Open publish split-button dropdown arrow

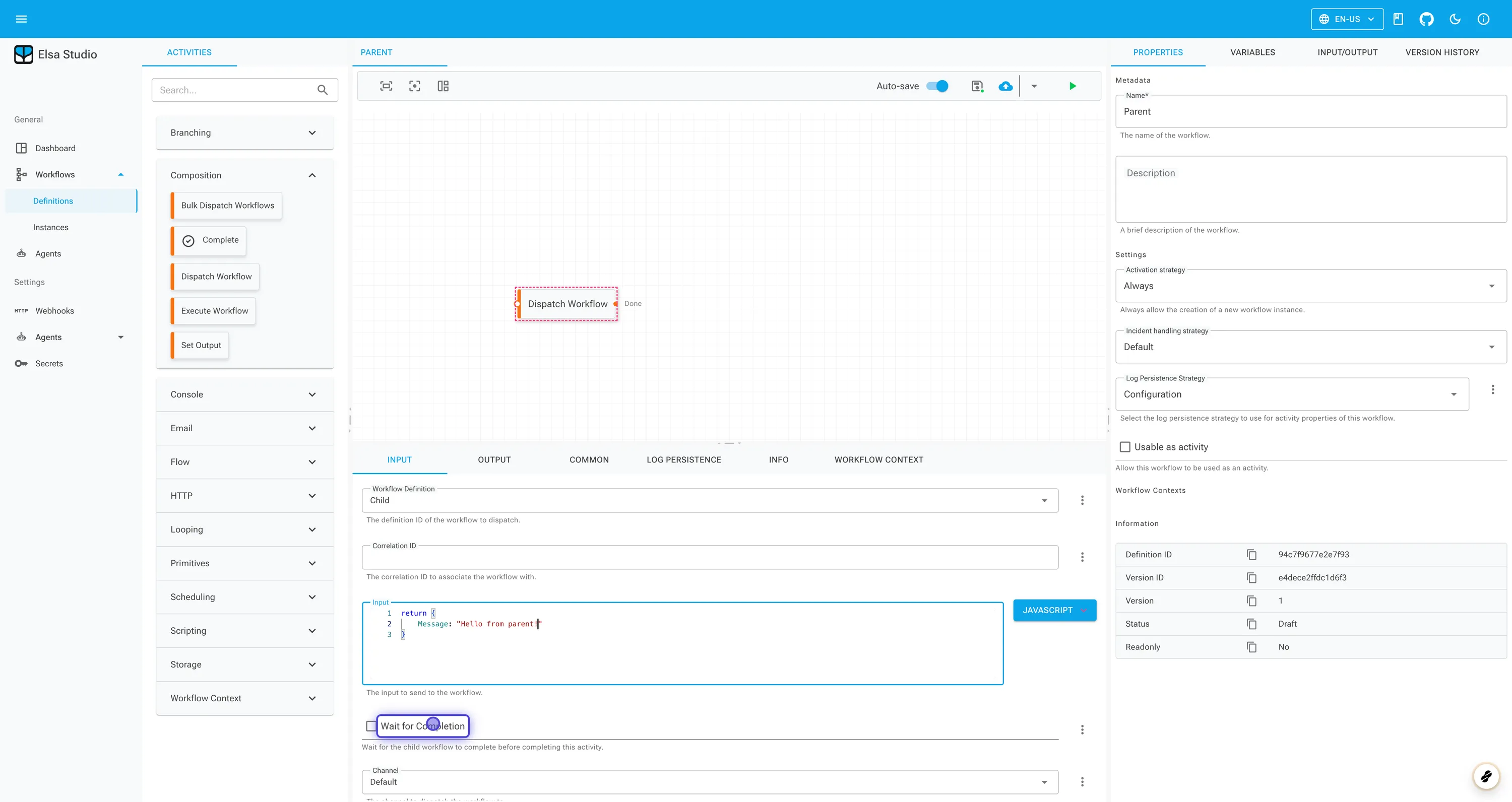click(1034, 86)
